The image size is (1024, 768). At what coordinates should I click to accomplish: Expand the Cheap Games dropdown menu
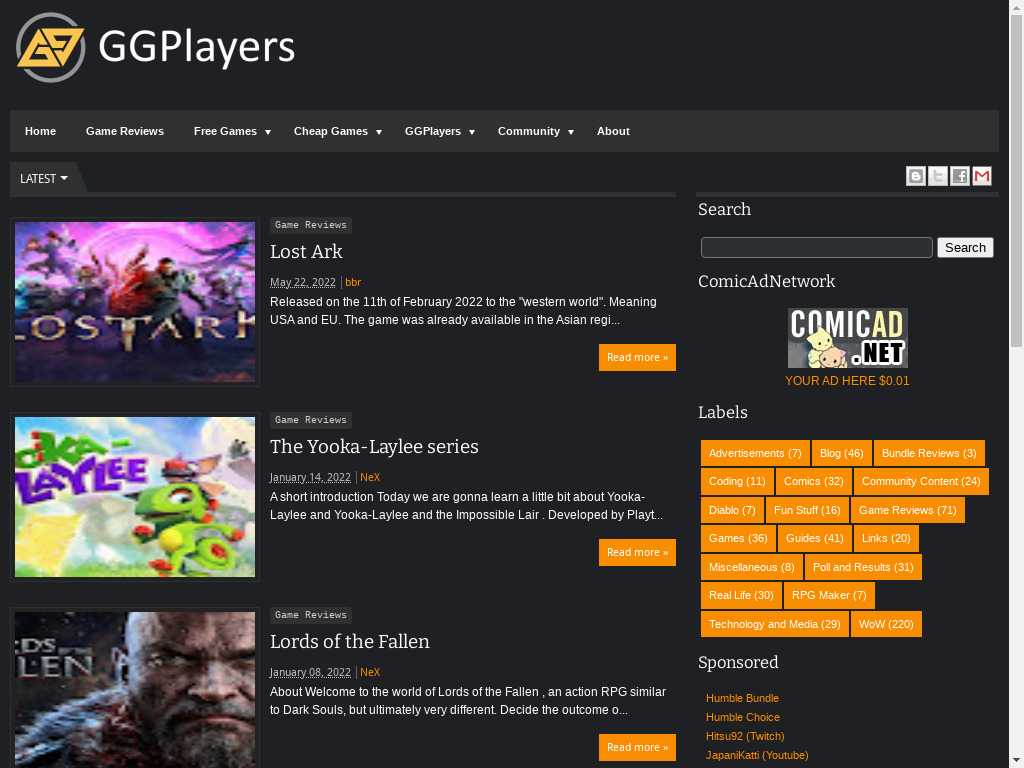tap(337, 131)
